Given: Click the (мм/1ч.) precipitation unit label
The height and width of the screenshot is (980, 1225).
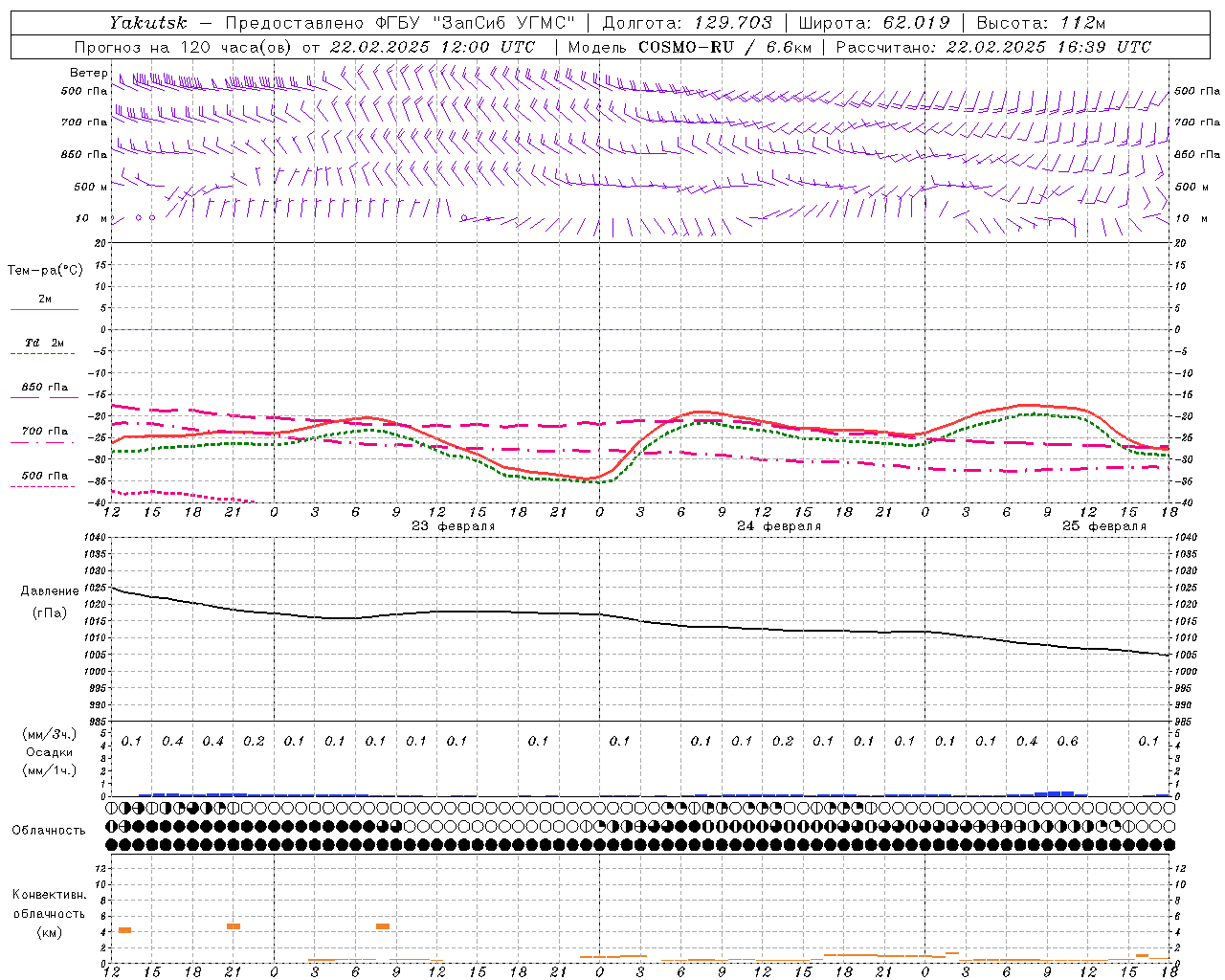Looking at the screenshot, I should (x=50, y=770).
